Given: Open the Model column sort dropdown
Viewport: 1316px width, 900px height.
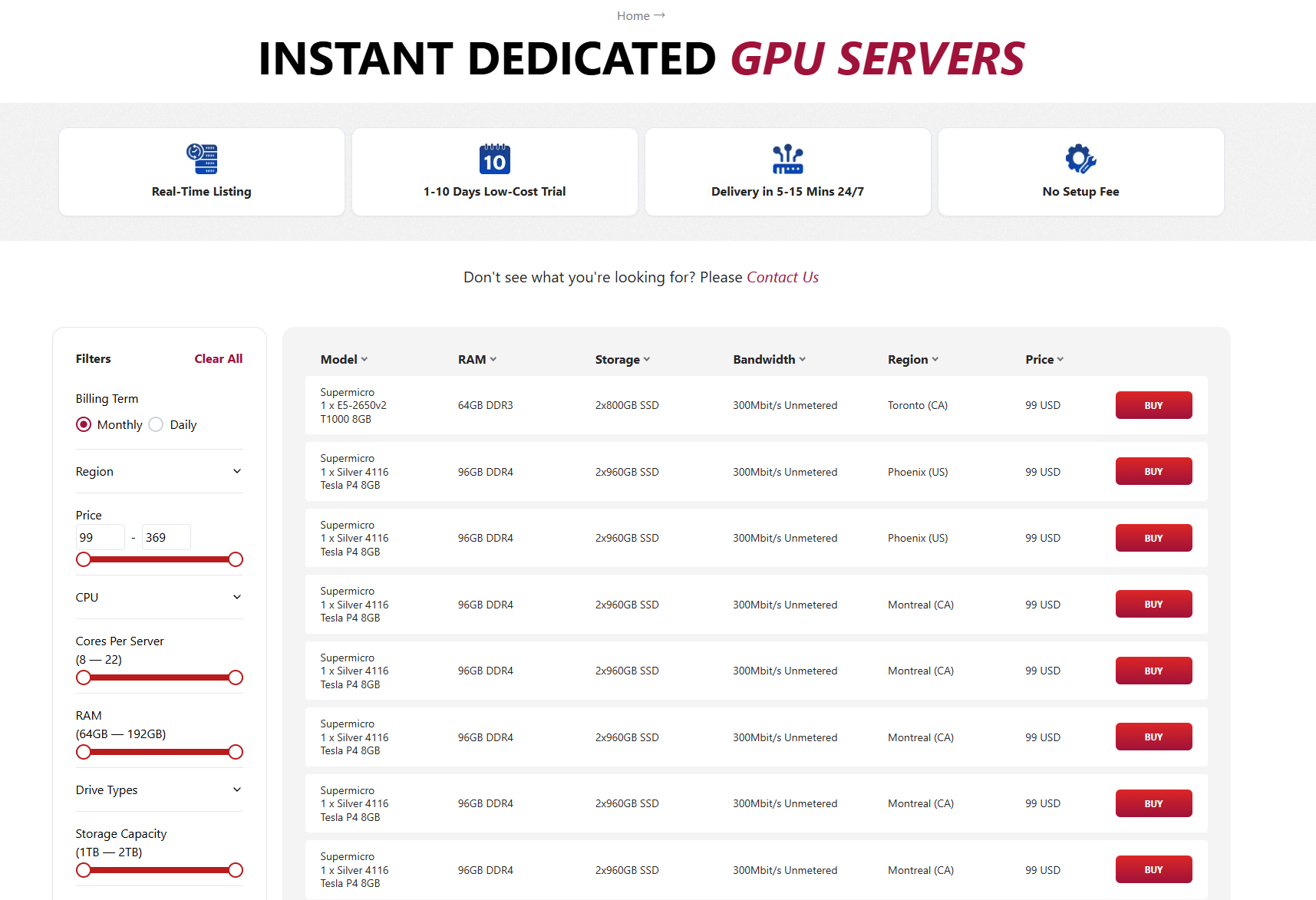Looking at the screenshot, I should coord(365,359).
